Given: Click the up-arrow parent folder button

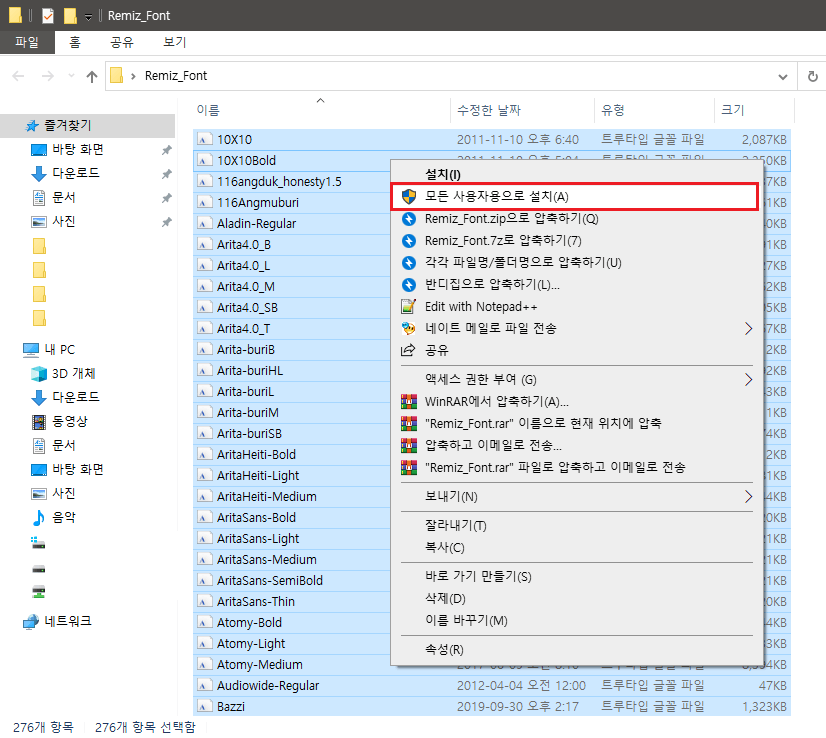Looking at the screenshot, I should pos(92,77).
